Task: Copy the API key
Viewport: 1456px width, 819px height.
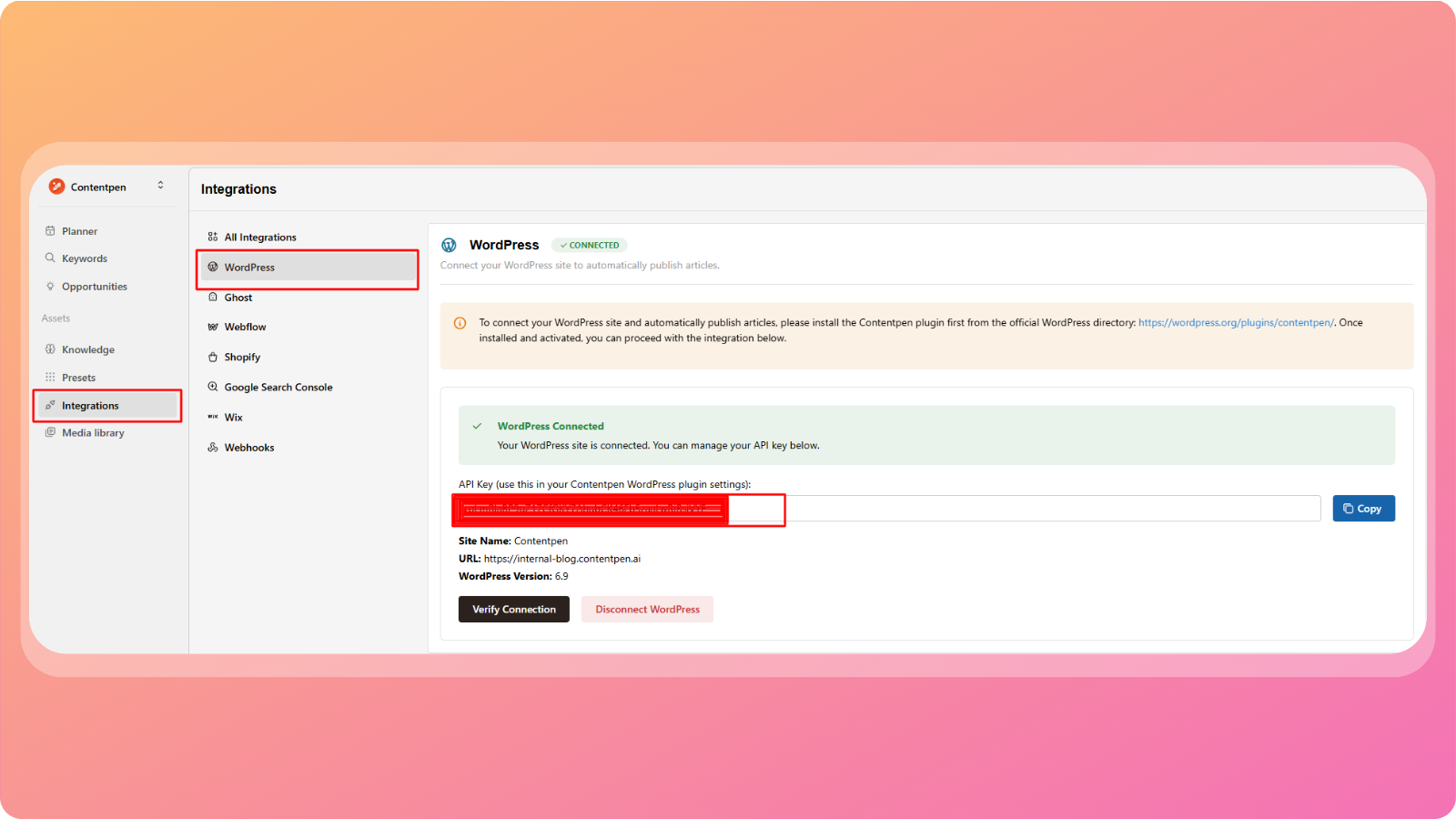Action: click(1362, 509)
